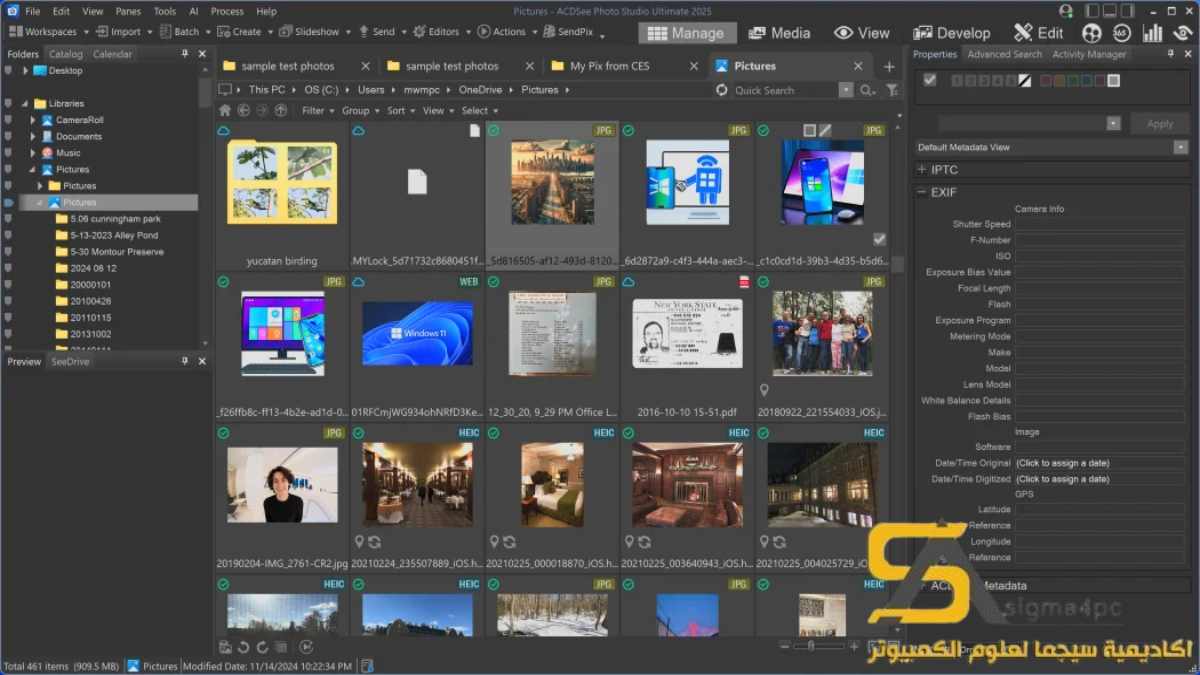
Task: Select the yucatan birding folder thumbnail
Action: 282,181
